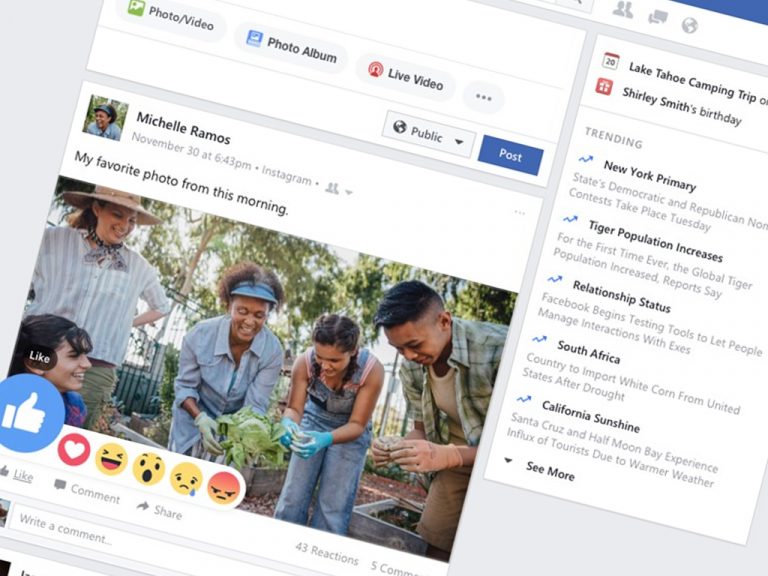This screenshot has height=576, width=768.
Task: Click the Instagram source link
Action: coord(287,175)
